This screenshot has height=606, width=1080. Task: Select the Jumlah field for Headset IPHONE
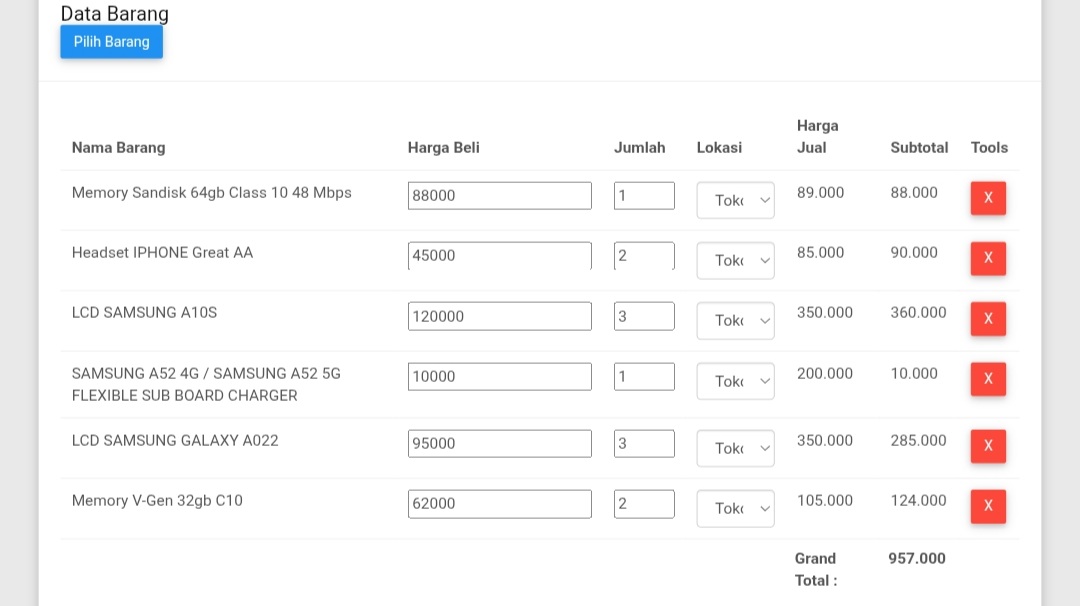[644, 256]
